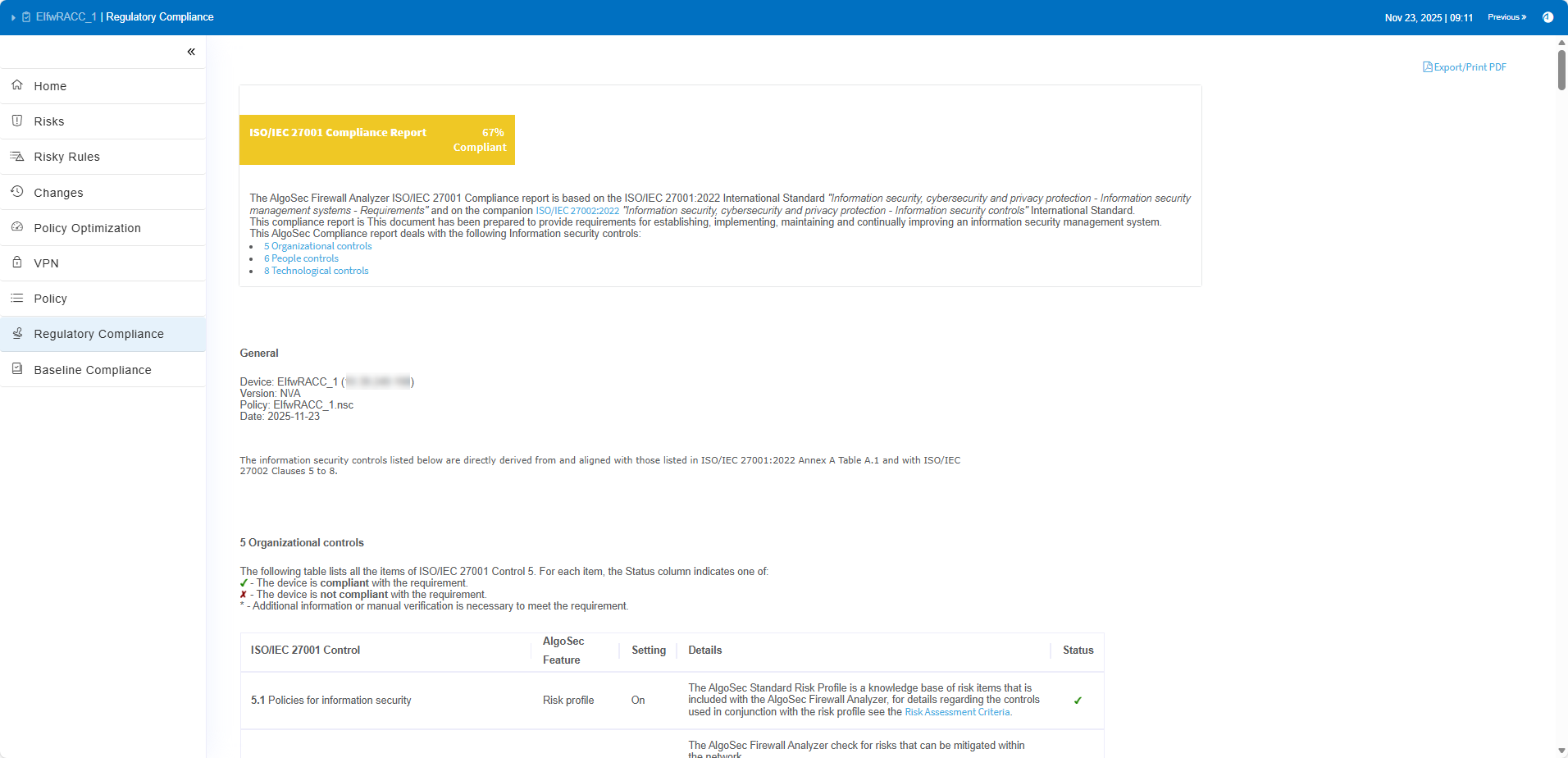Click the Baseline Compliance icon
Viewport: 1568px width, 758px height.
17,369
